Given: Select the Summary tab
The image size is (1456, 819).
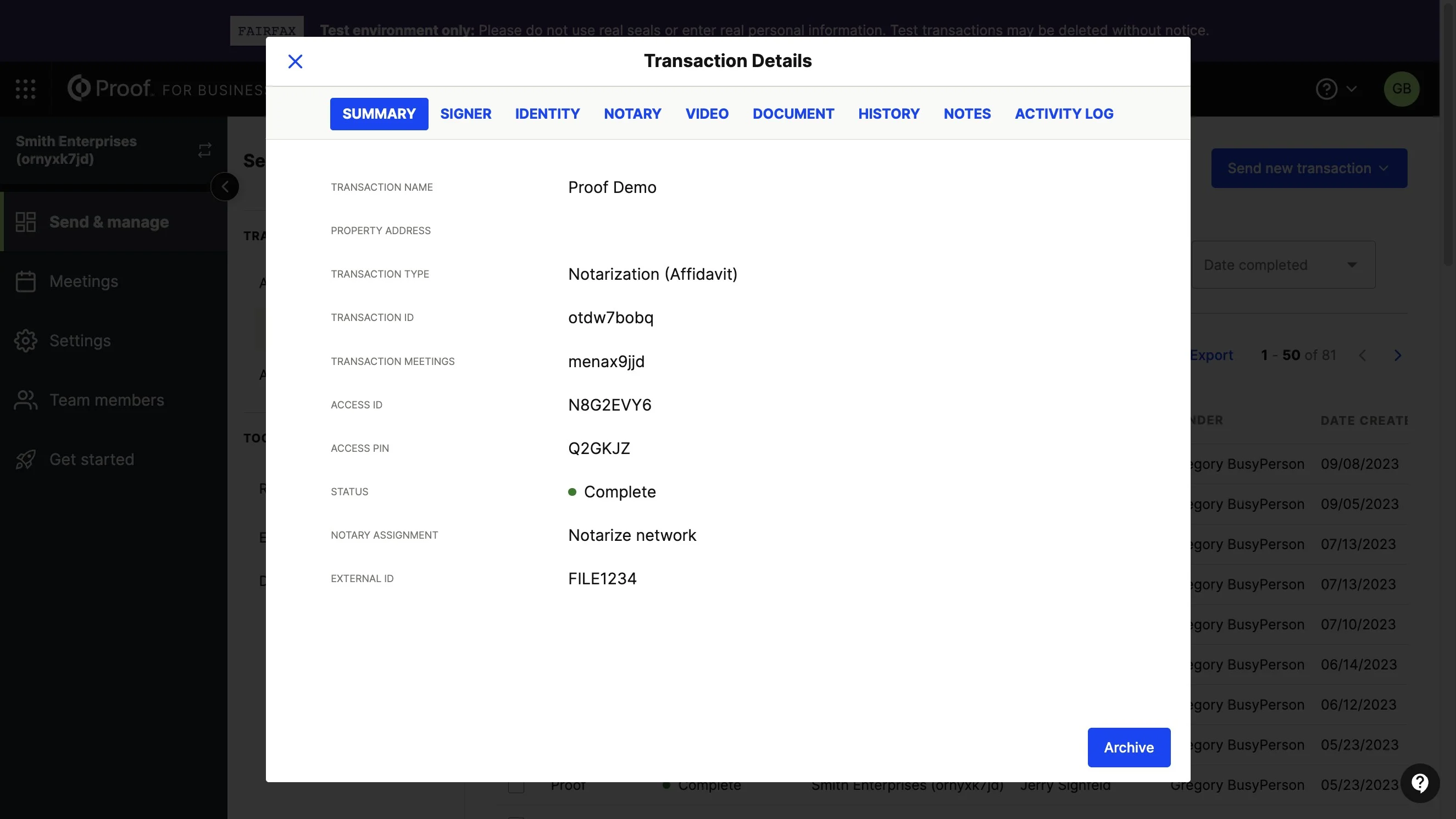Looking at the screenshot, I should (379, 114).
